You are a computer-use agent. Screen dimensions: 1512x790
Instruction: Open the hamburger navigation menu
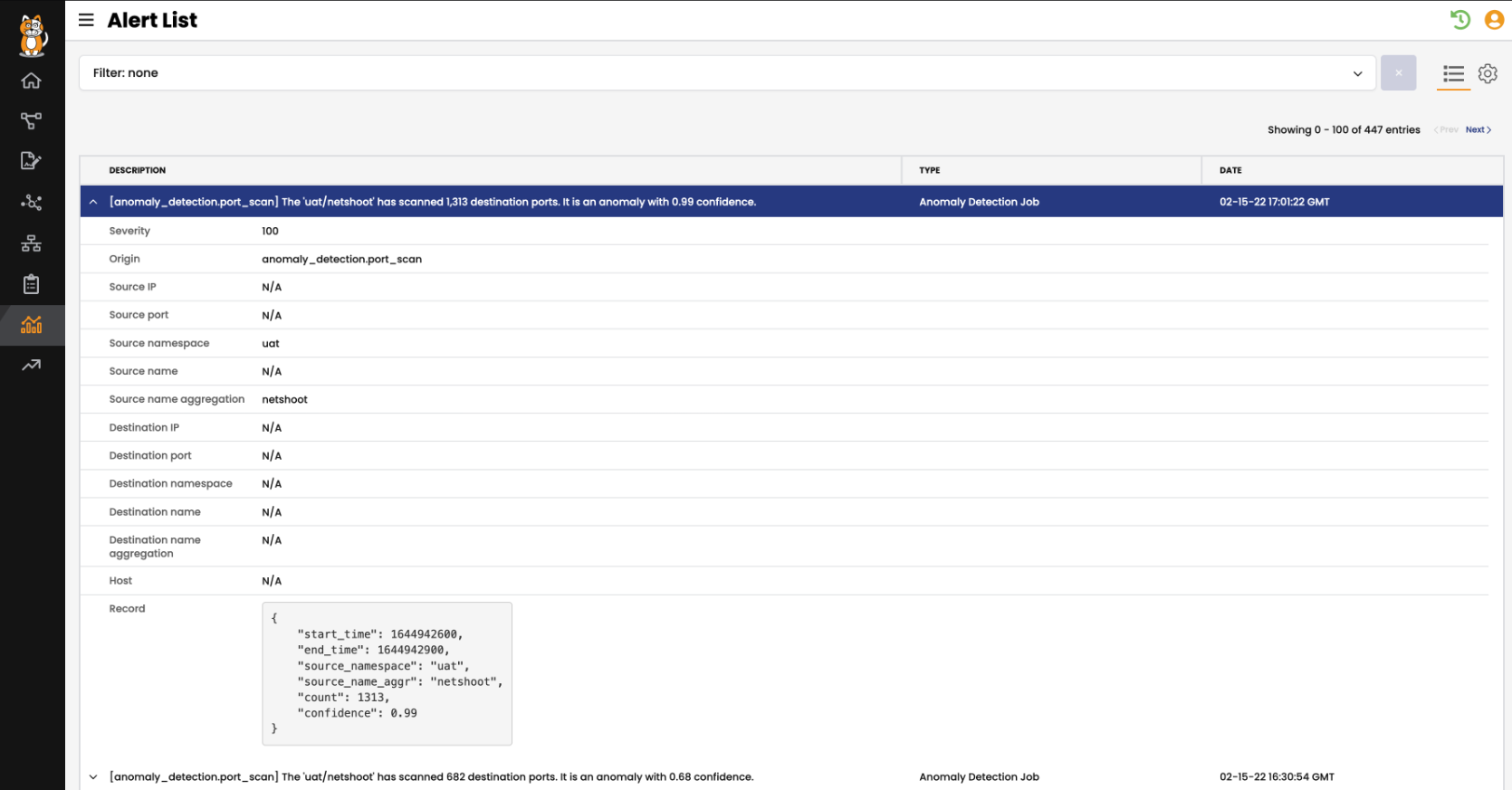coord(86,20)
